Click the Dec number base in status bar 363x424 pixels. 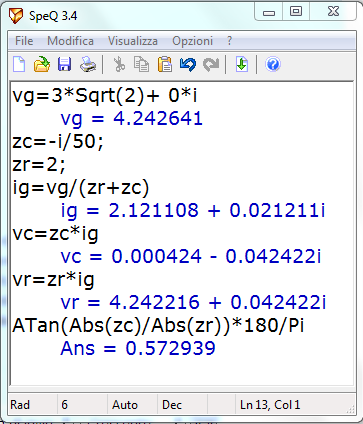(x=172, y=405)
